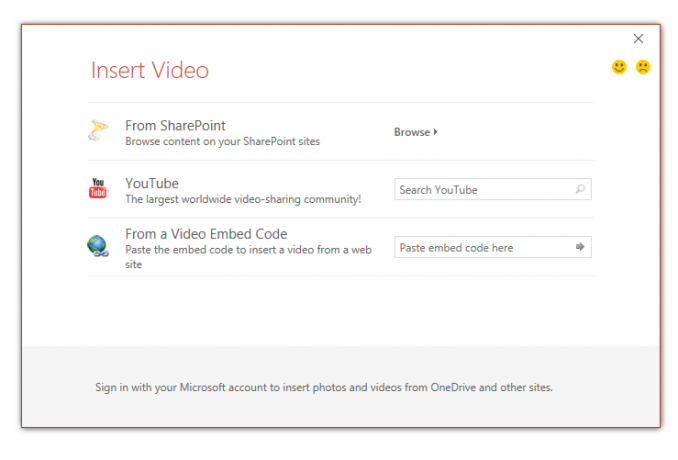Click the SharePoint icon
Image resolution: width=678 pixels, height=460 pixels.
[98, 130]
